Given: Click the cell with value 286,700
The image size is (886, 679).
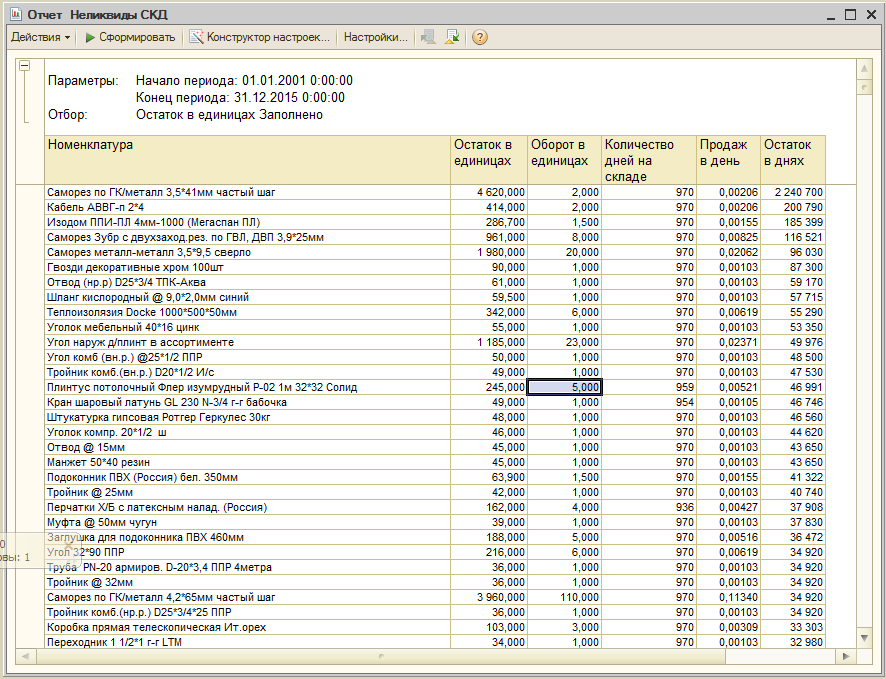Looking at the screenshot, I should (489, 223).
